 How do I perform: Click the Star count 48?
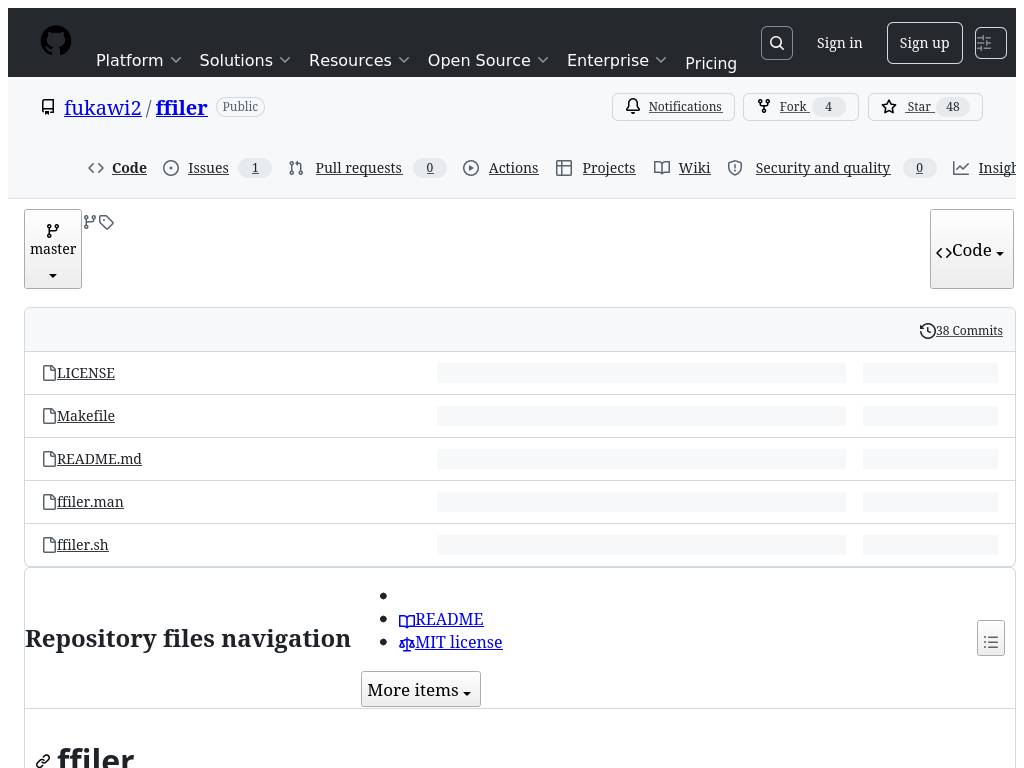[x=953, y=106]
